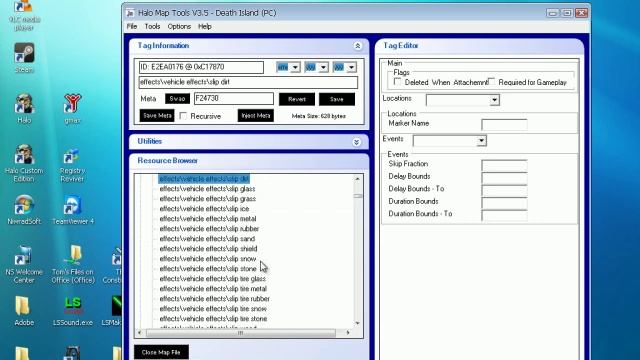Select the slip glass tag entry
This screenshot has height=360, width=640.
pyautogui.click(x=207, y=189)
